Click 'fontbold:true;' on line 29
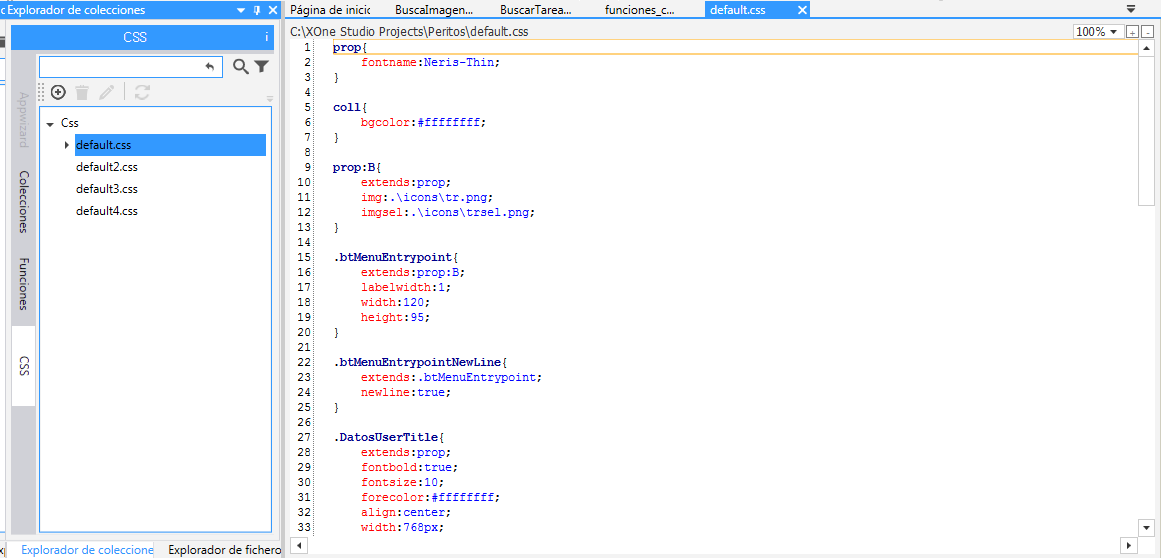The width and height of the screenshot is (1161, 558). [409, 467]
